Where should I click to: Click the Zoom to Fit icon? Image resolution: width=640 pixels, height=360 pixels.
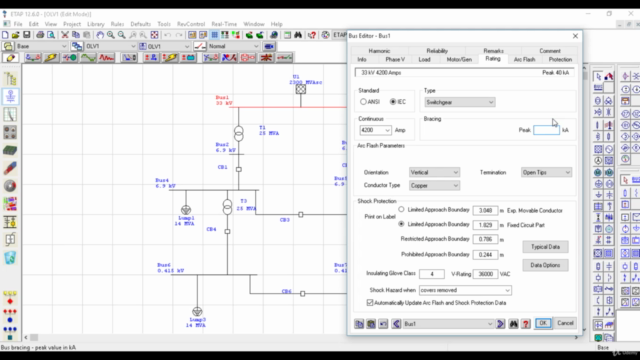(154, 35)
